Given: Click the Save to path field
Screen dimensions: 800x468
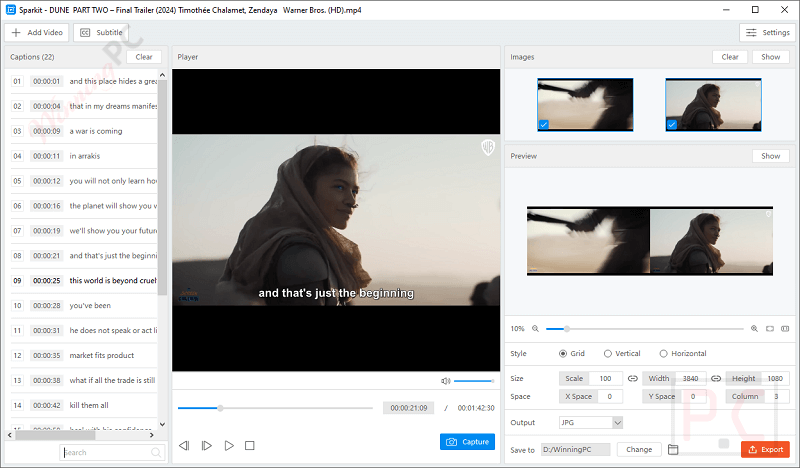Looking at the screenshot, I should (x=576, y=449).
